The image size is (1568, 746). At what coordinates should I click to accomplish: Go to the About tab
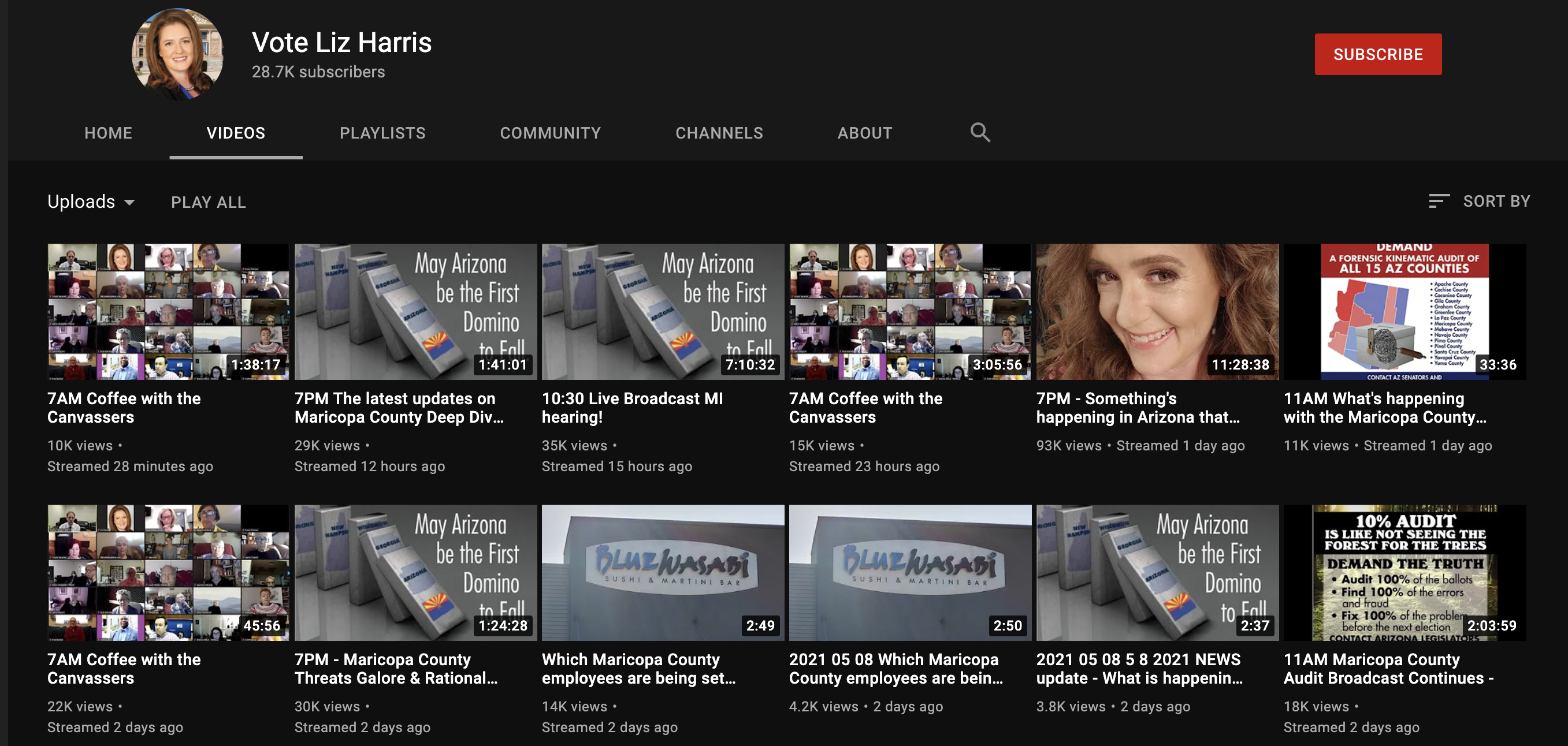pyautogui.click(x=864, y=133)
